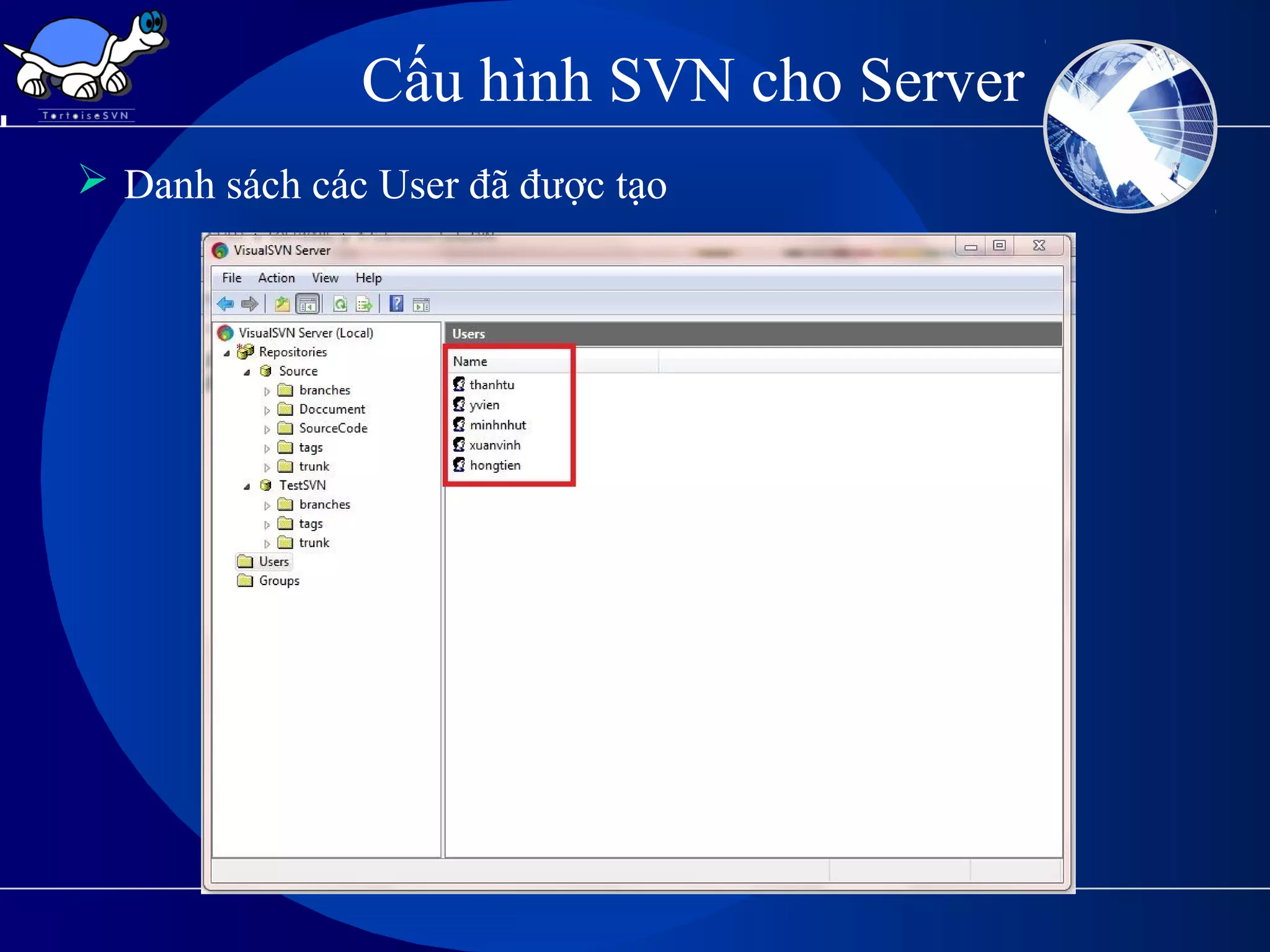
Task: Select user thanhtu
Action: click(492, 384)
